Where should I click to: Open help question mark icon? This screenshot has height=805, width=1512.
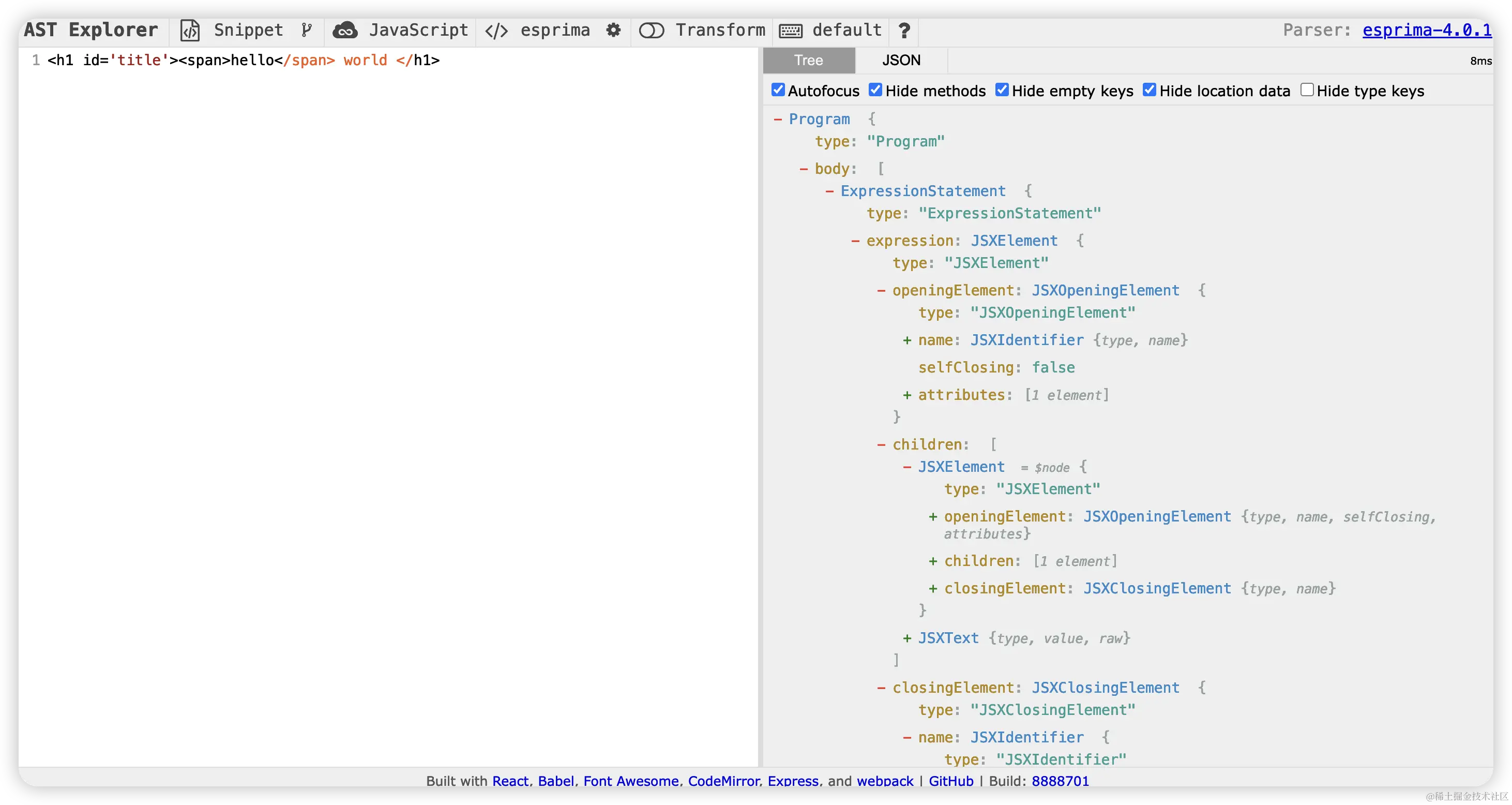(x=904, y=31)
